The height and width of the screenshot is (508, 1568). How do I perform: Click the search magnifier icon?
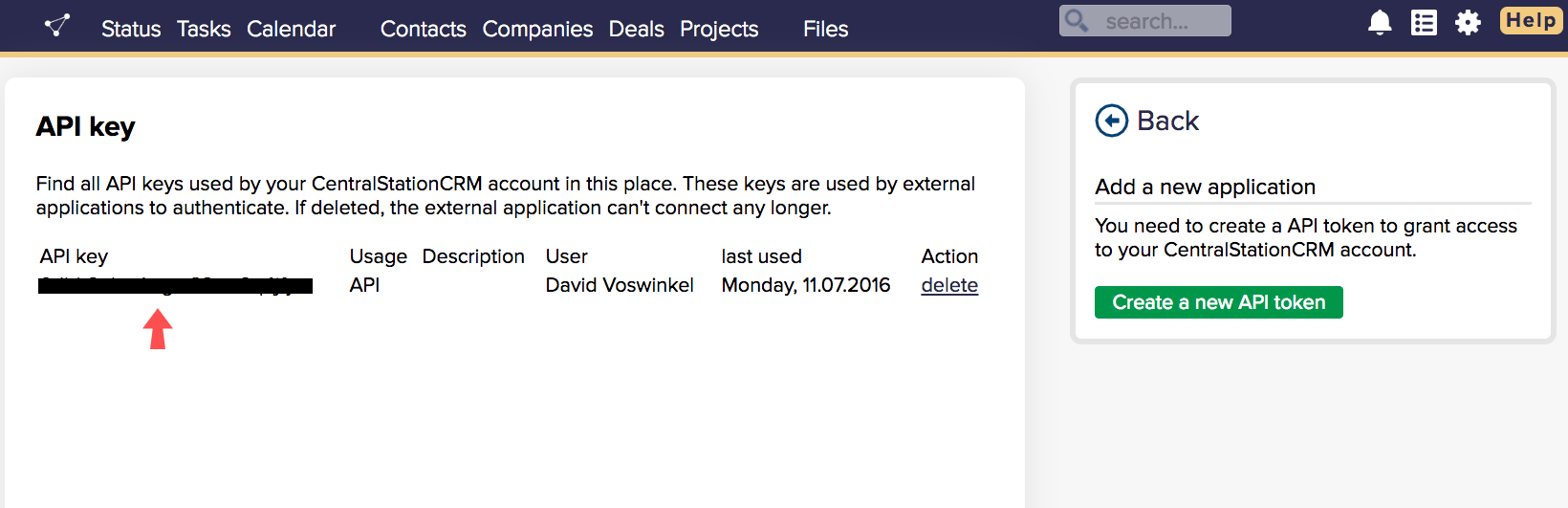[x=1077, y=20]
